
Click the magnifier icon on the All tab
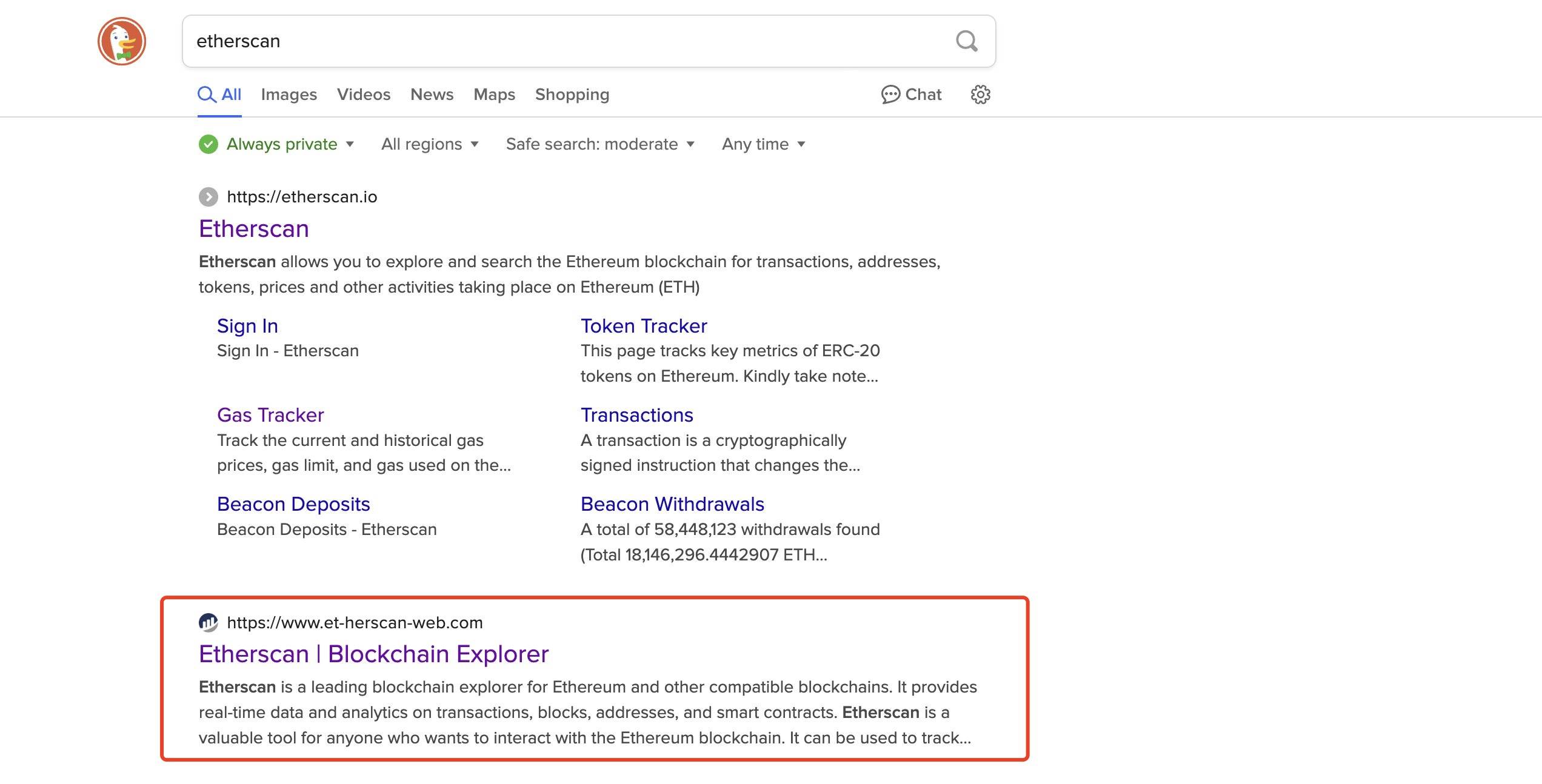[x=207, y=95]
